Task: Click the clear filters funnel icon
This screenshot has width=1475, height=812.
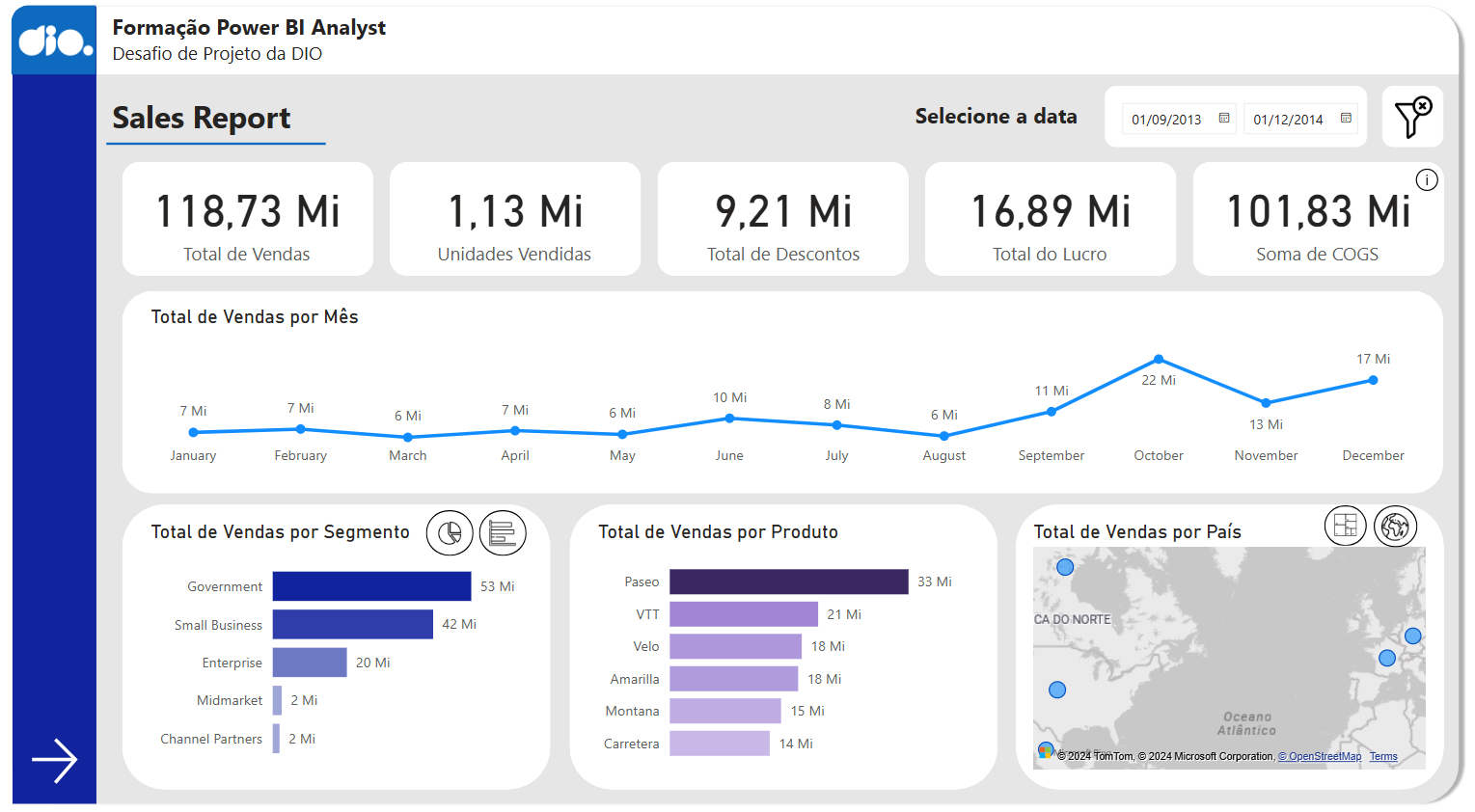Action: tap(1412, 117)
